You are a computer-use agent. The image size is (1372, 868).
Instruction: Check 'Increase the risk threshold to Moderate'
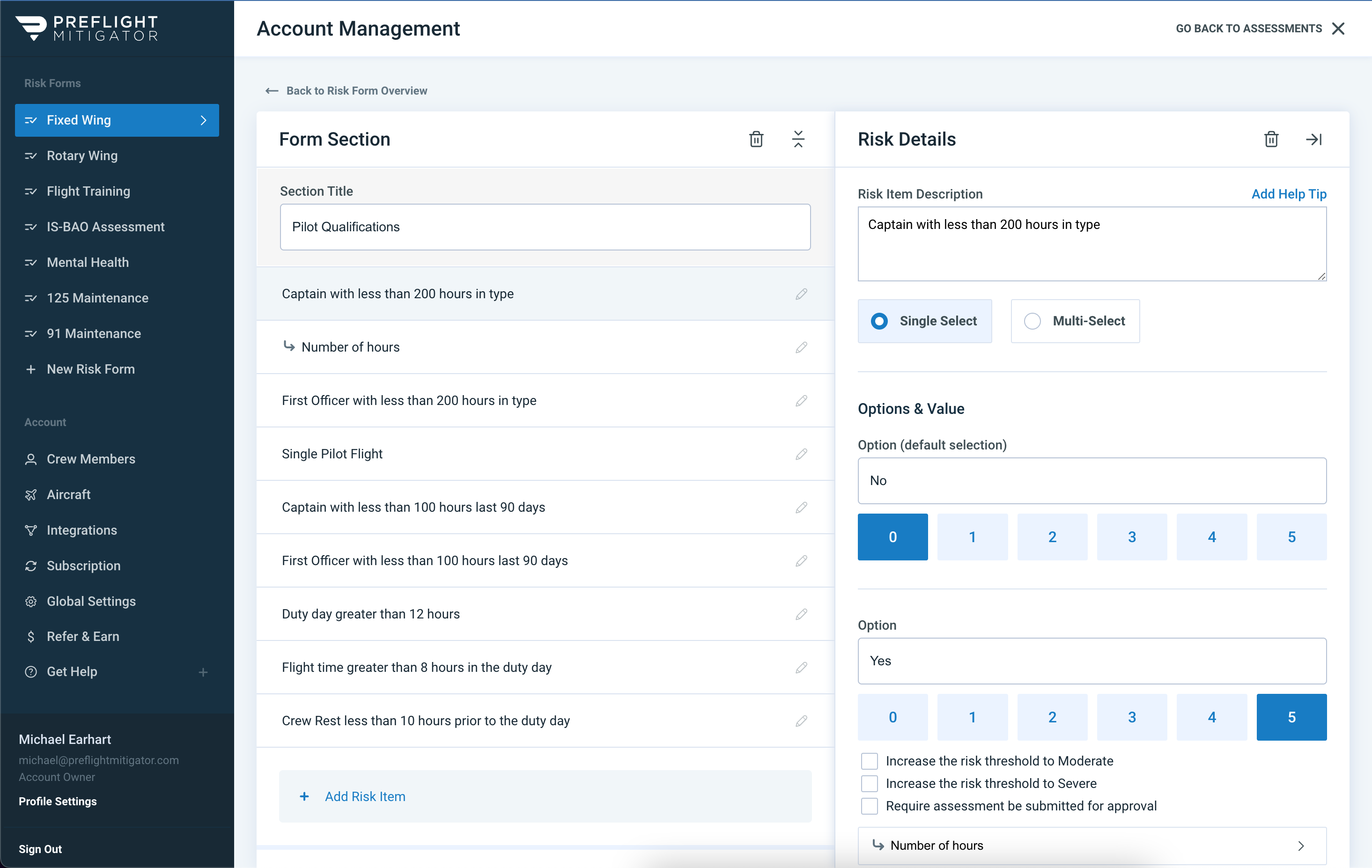click(x=869, y=761)
